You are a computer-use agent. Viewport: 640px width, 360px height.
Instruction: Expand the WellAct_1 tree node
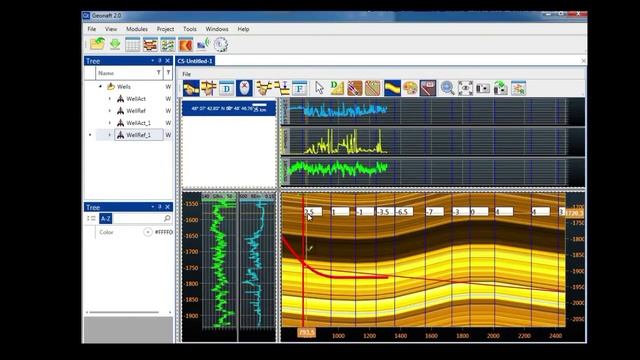109,123
